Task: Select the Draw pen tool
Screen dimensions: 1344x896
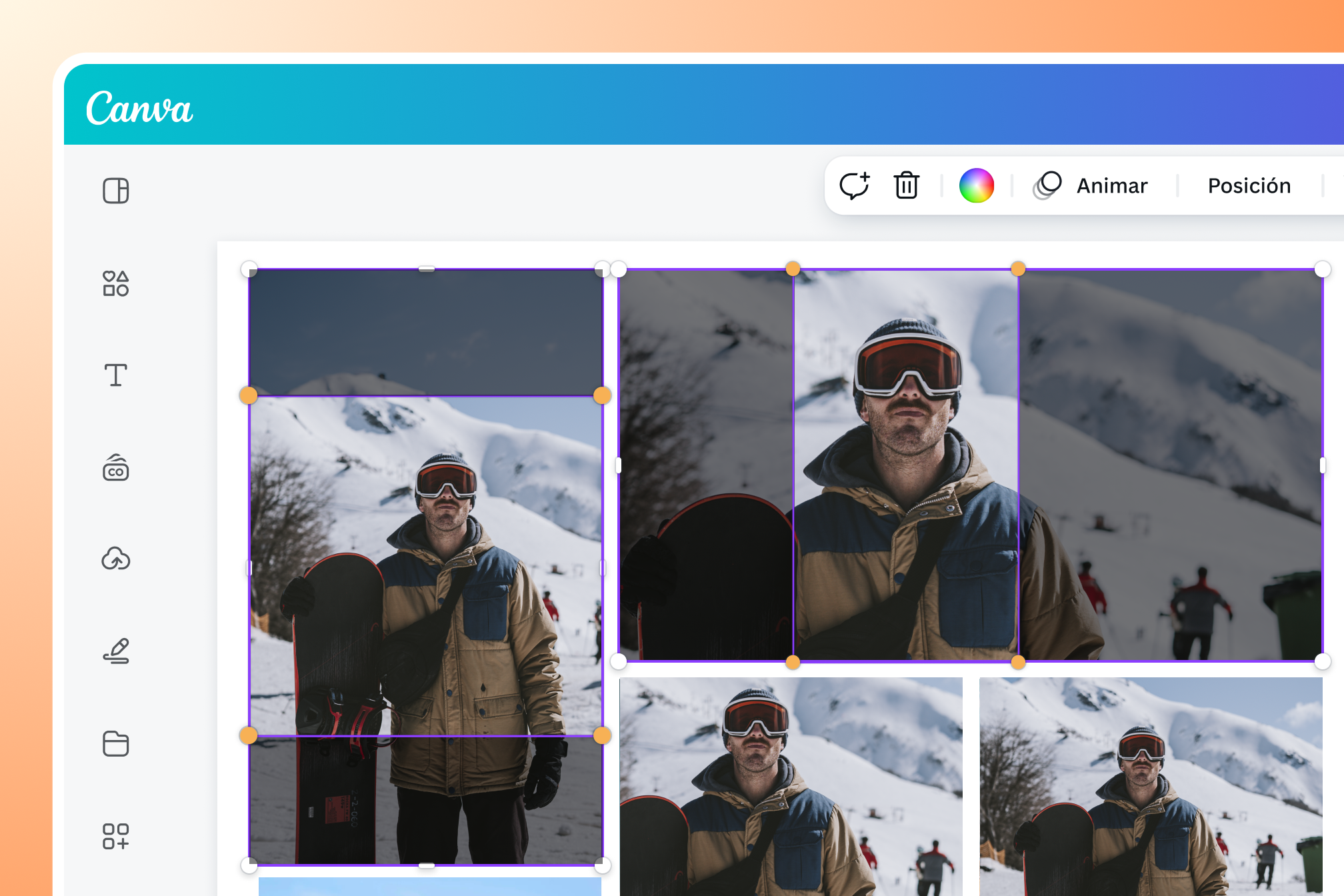Action: coord(116,651)
